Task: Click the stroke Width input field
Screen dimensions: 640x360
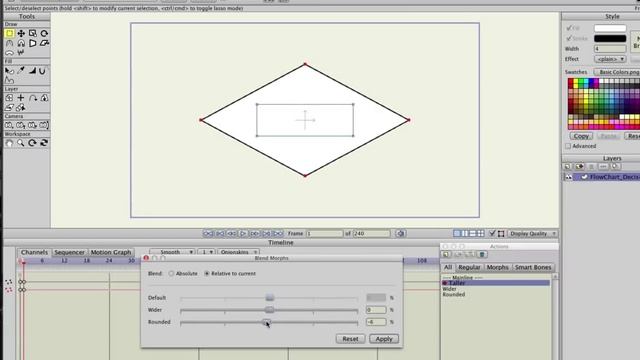Action: 610,49
